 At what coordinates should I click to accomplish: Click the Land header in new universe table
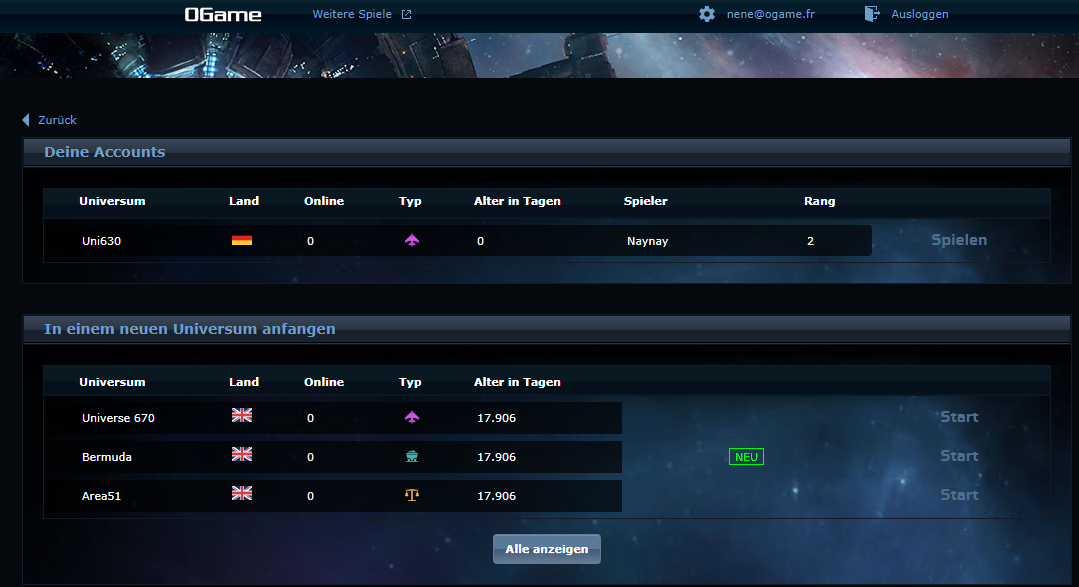[244, 382]
